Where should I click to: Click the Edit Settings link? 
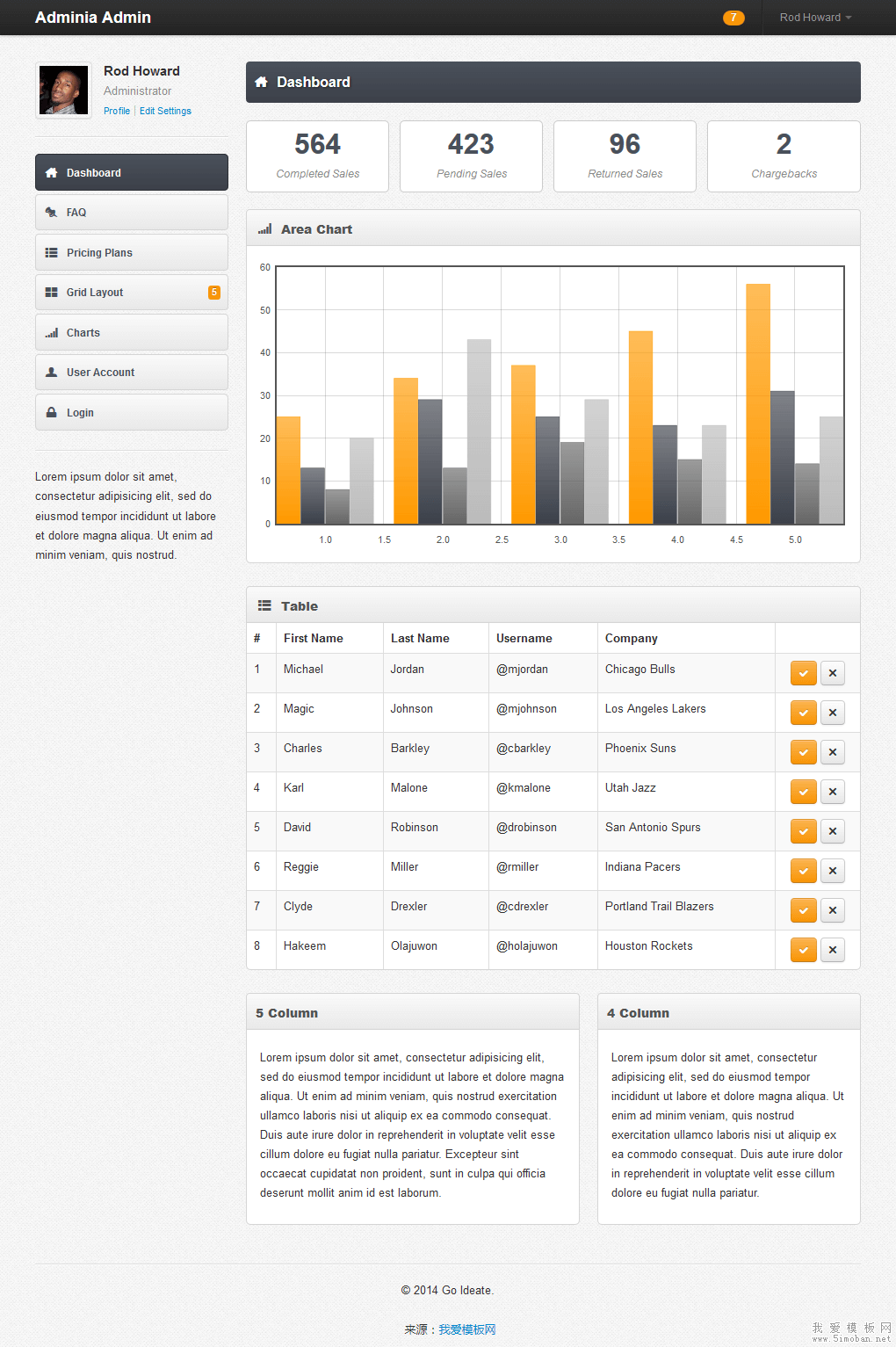(165, 112)
